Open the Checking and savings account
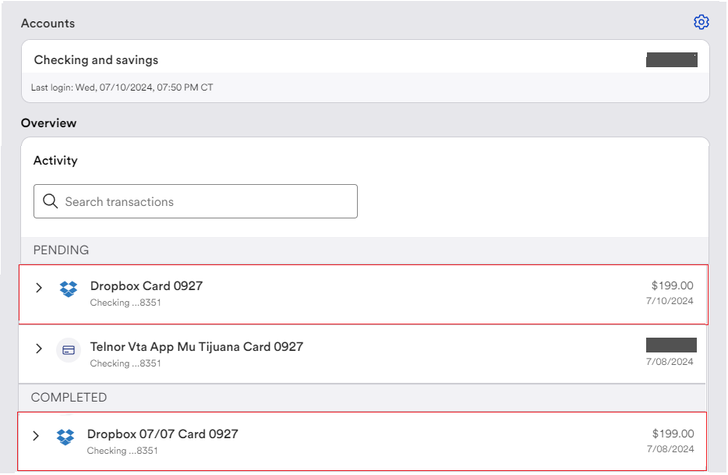This screenshot has width=728, height=475. tap(96, 60)
